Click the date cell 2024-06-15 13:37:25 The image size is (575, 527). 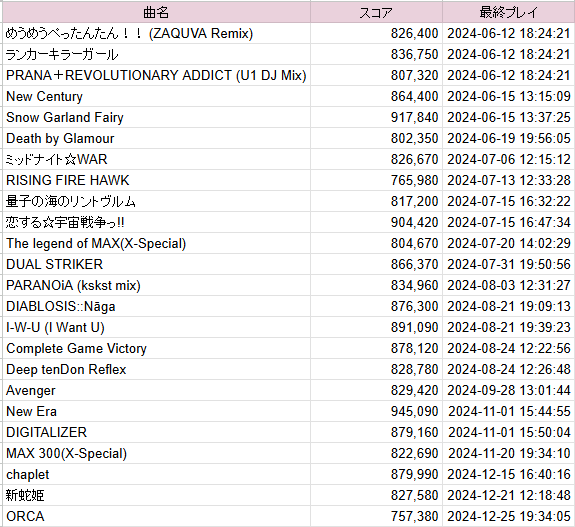(x=509, y=117)
